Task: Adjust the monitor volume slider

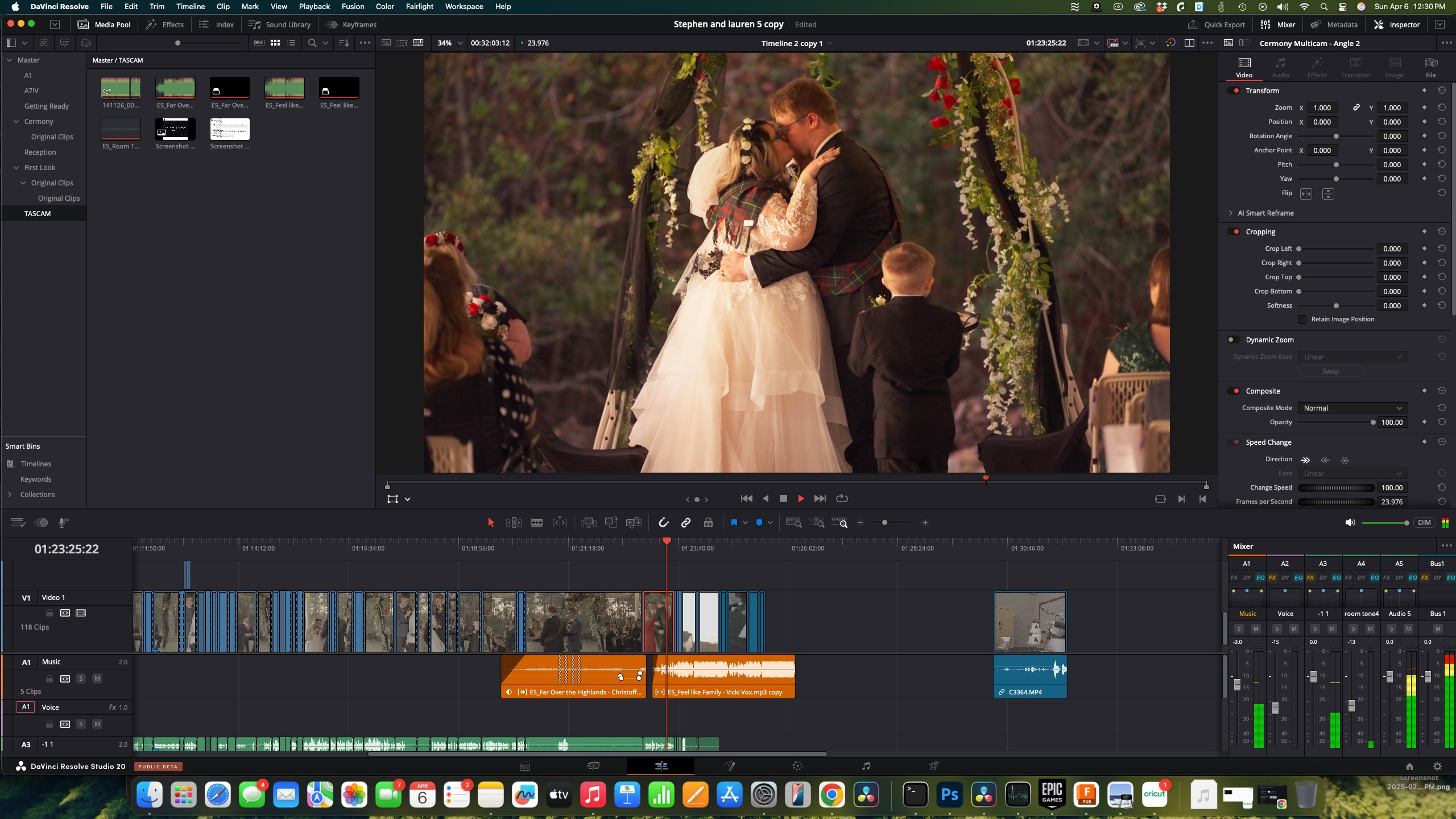Action: pyautogui.click(x=1385, y=523)
